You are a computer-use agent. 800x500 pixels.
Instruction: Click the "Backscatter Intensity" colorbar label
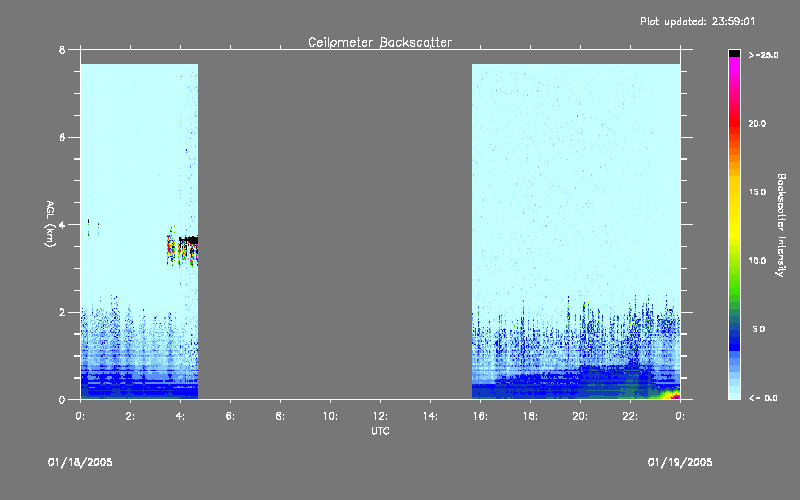click(x=780, y=225)
